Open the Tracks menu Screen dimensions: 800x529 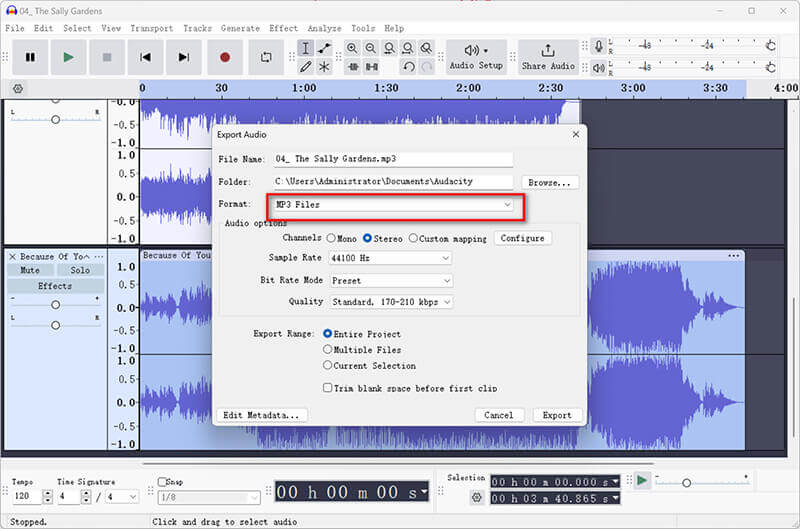[x=197, y=29]
